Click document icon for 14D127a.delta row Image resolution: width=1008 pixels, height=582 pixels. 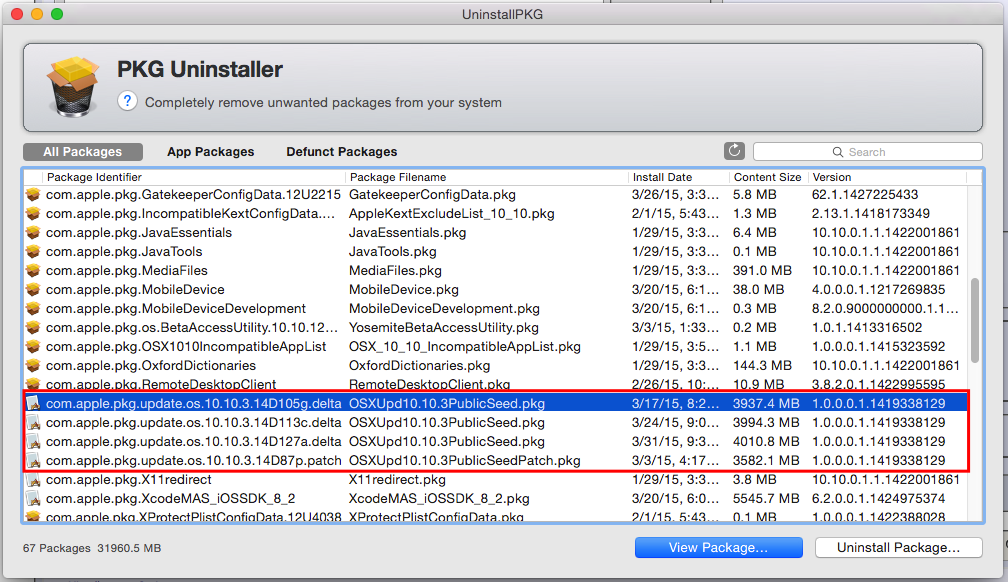33,441
